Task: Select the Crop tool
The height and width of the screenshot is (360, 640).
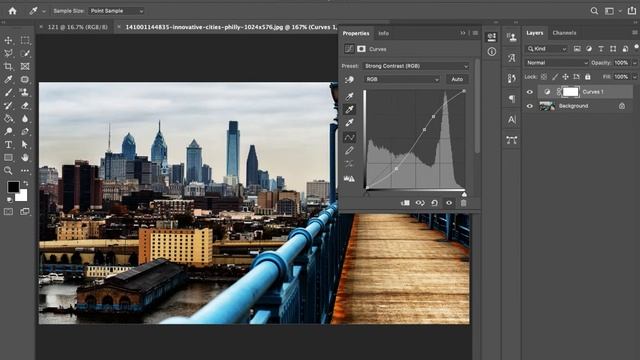Action: coord(8,66)
